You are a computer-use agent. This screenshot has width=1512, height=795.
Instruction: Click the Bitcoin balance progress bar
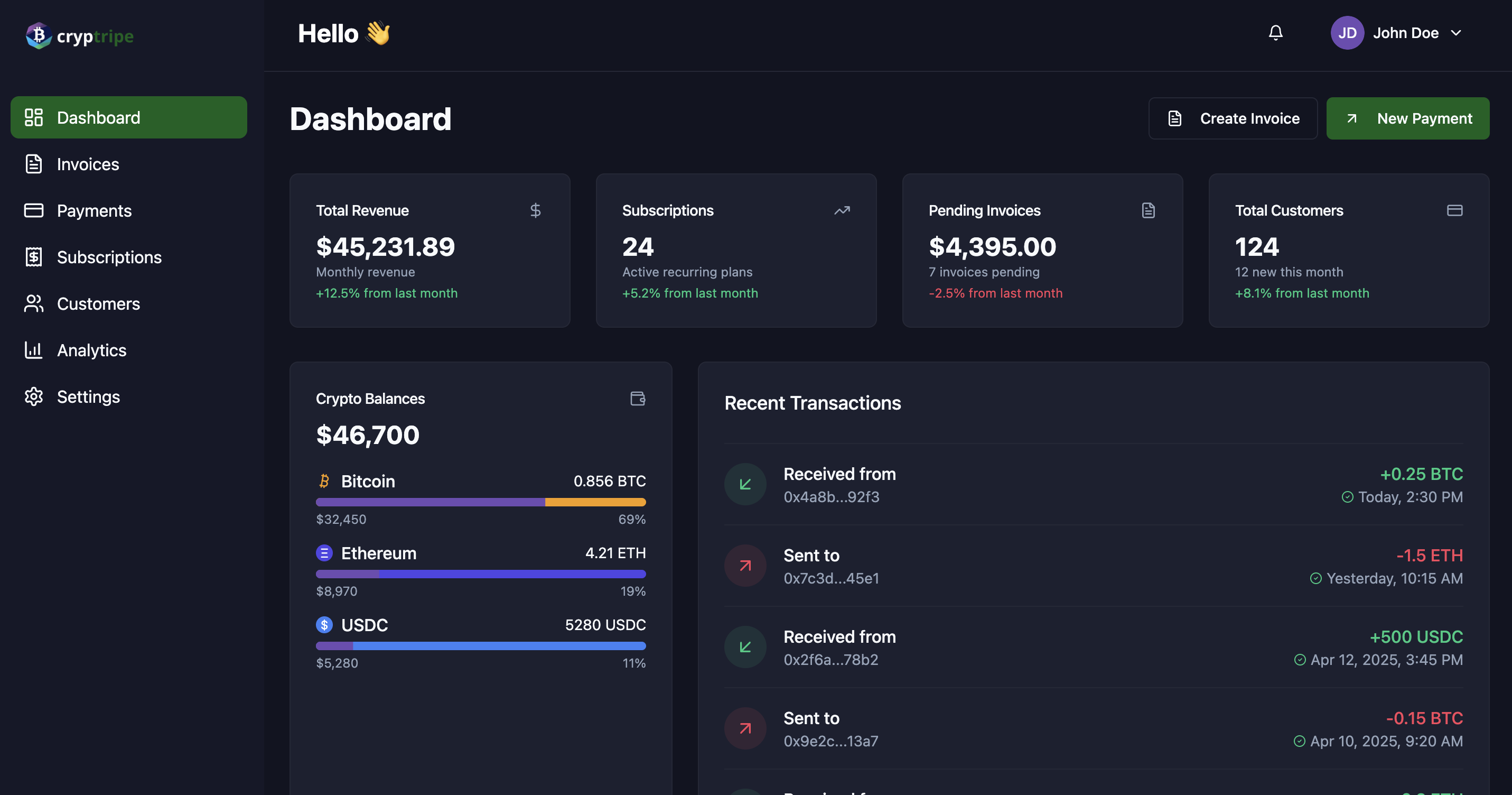tap(481, 502)
